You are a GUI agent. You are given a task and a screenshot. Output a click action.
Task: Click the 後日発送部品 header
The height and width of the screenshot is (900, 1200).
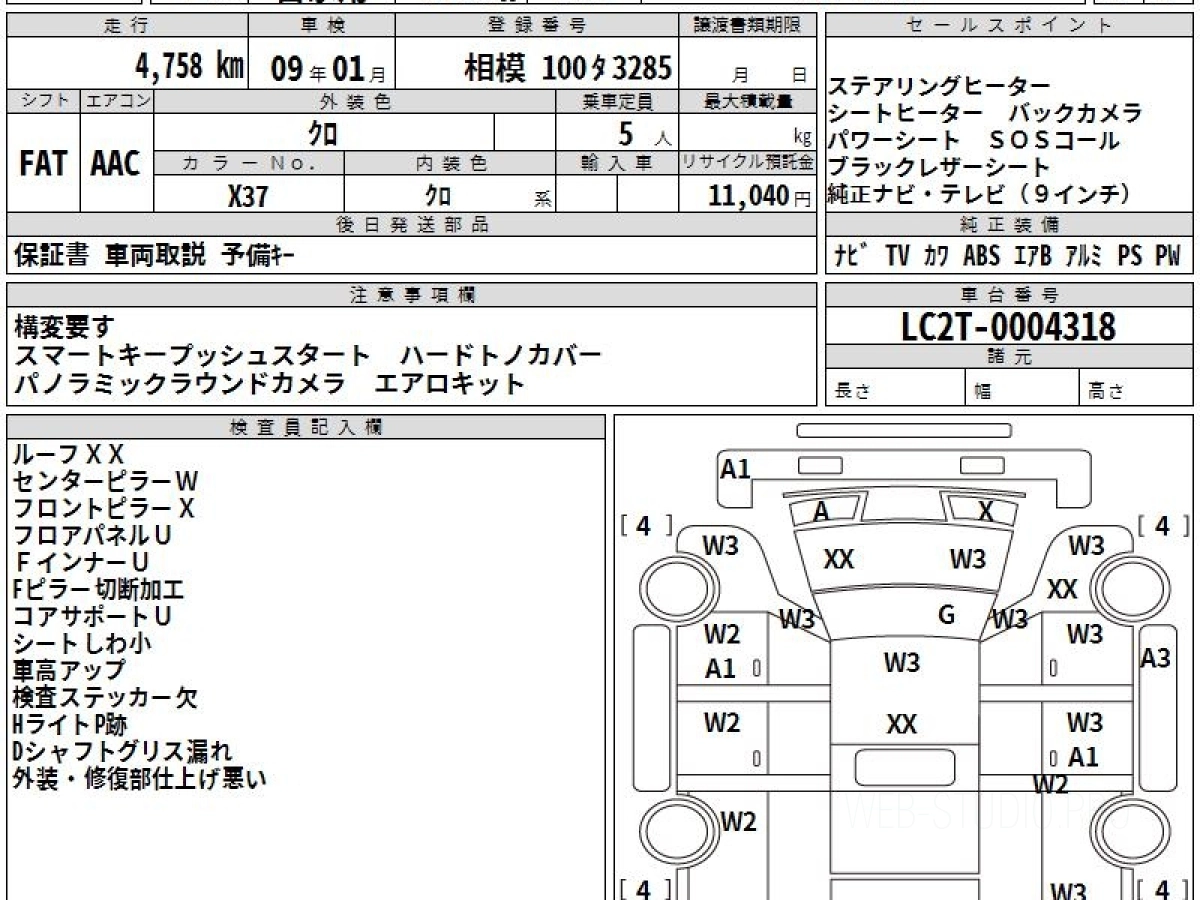(x=412, y=225)
